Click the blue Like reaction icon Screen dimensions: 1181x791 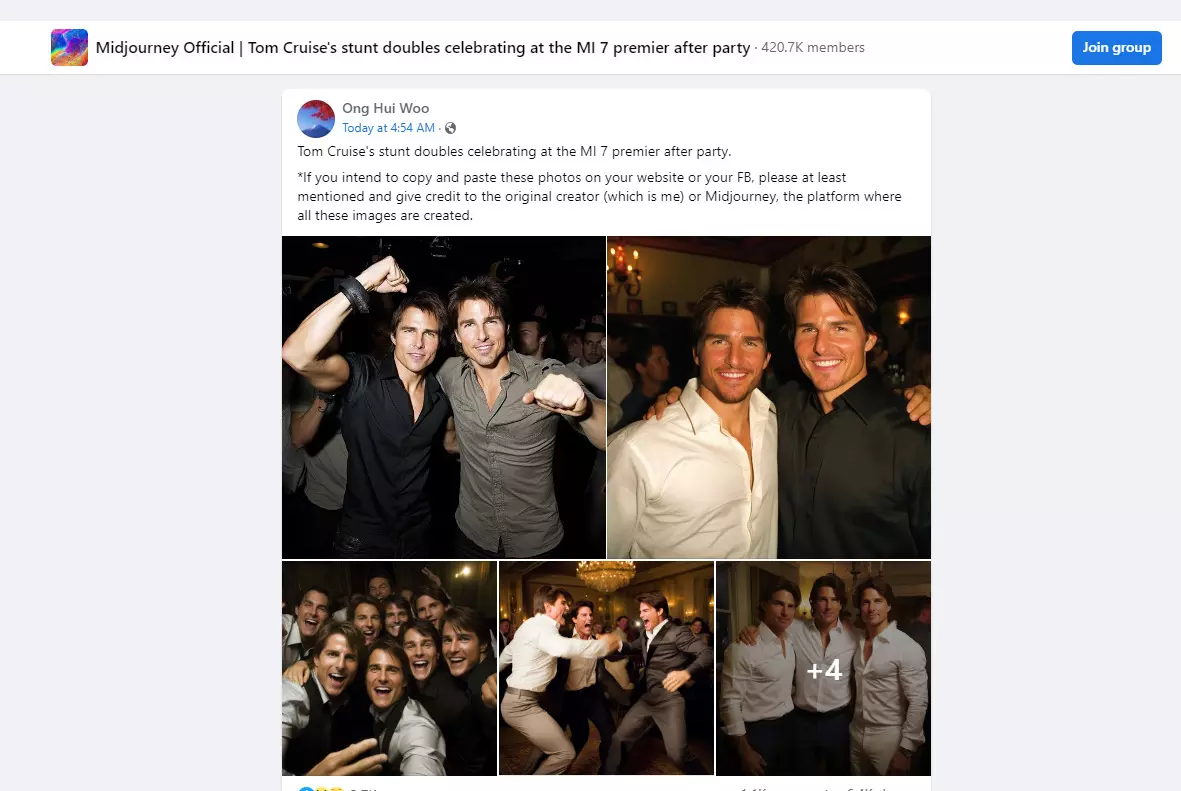tap(304, 789)
